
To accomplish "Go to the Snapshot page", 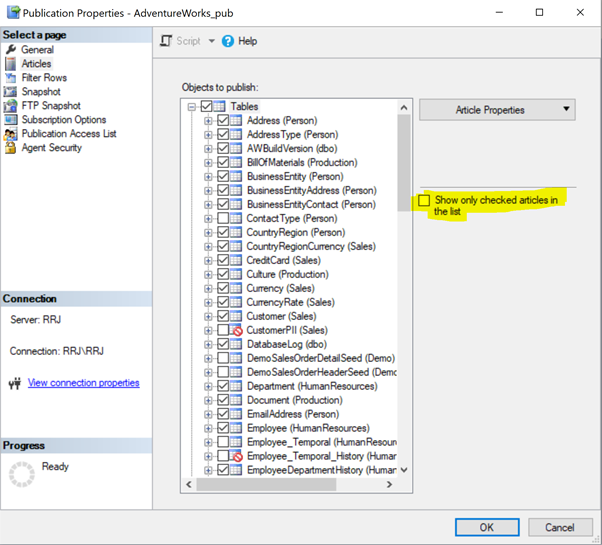I will click(x=41, y=92).
